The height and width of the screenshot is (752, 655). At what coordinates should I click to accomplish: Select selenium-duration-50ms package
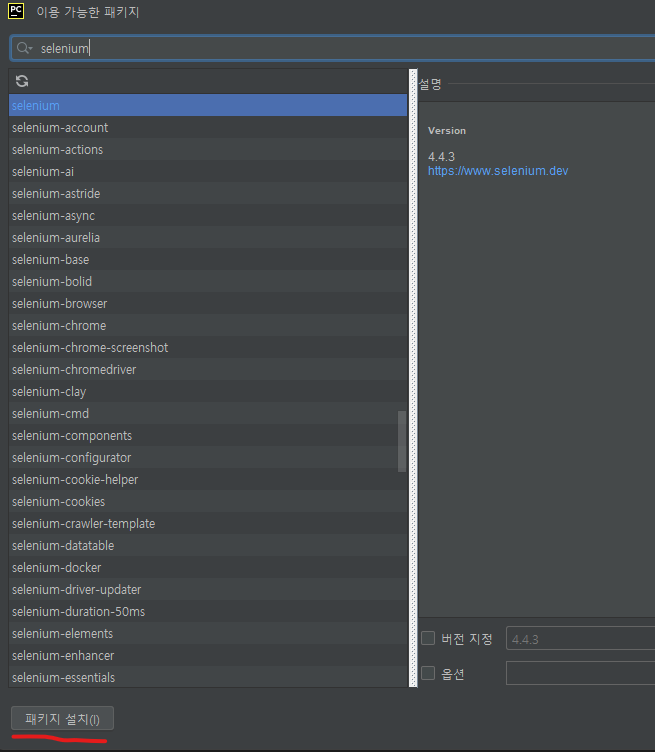click(x=208, y=612)
